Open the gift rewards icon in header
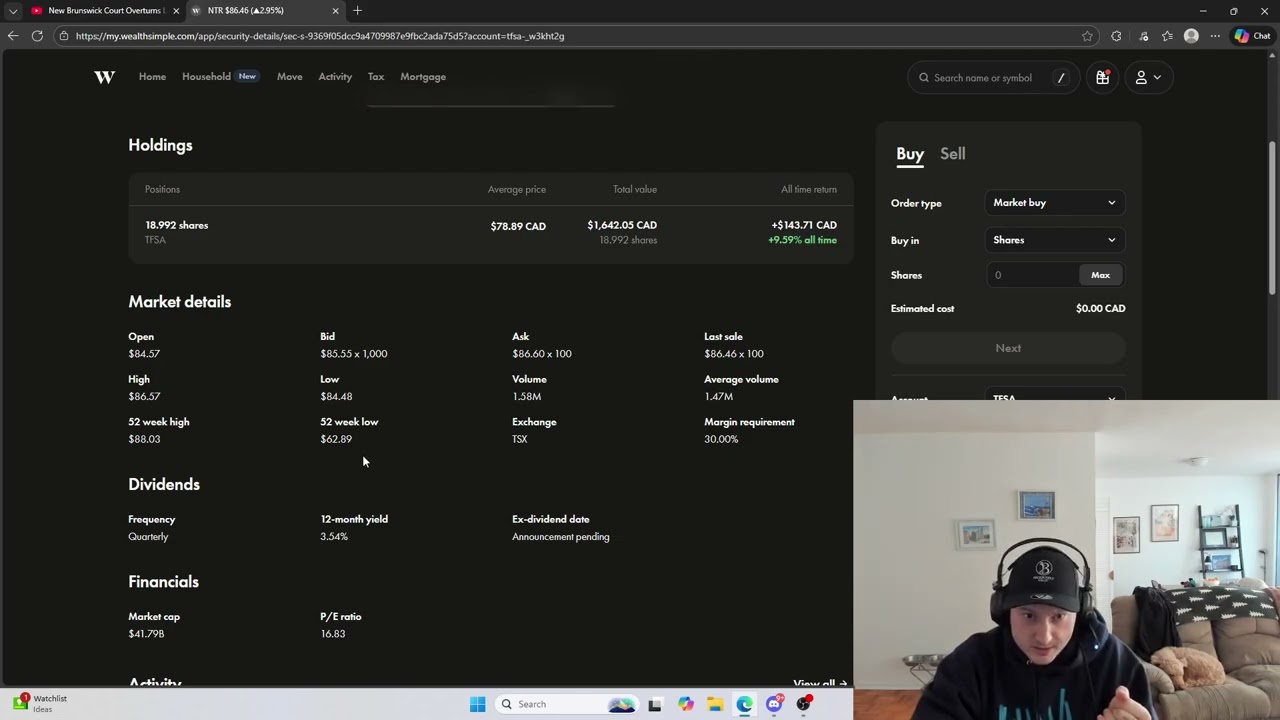The height and width of the screenshot is (720, 1280). (x=1102, y=77)
